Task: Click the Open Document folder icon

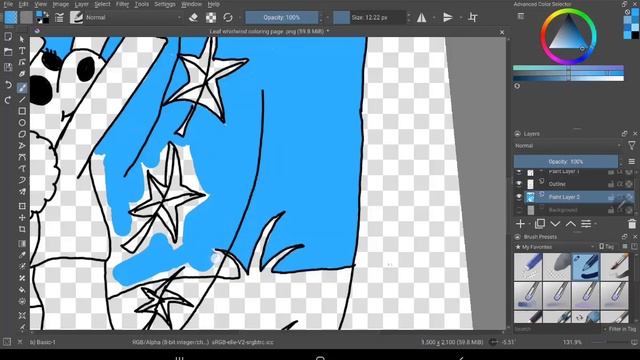Action: pyautogui.click(x=8, y=52)
